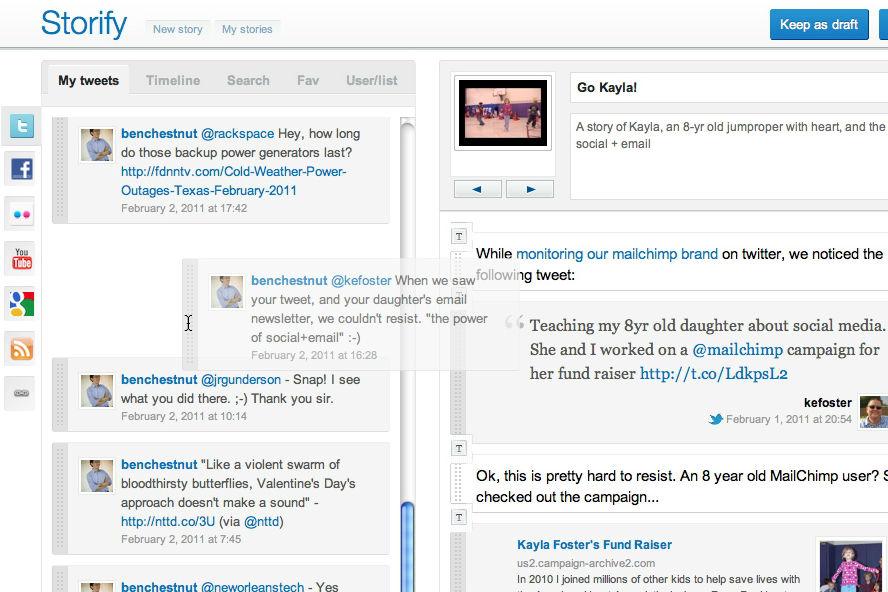Click the kefoster username in quoted tweet
Screen dimensions: 888x592
point(827,403)
